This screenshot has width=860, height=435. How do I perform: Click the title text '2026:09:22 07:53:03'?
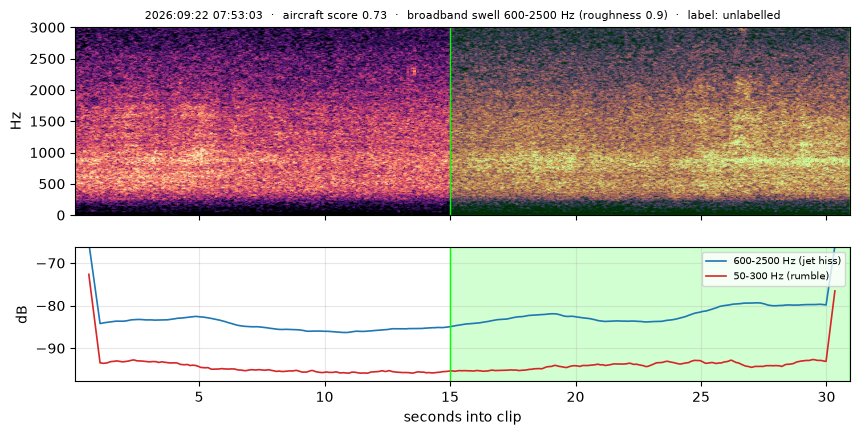point(203,15)
